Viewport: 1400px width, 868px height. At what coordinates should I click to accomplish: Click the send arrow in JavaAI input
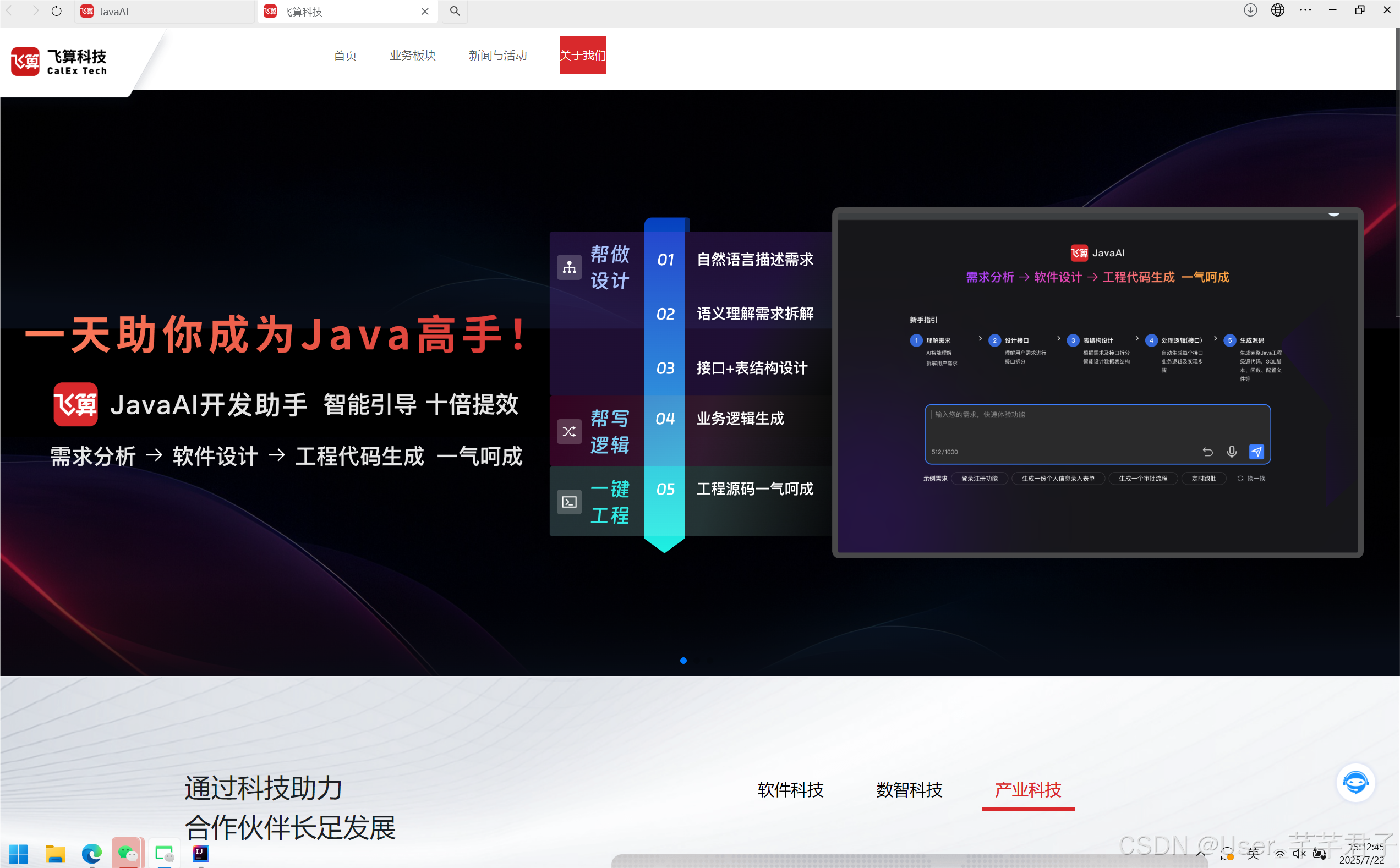1256,452
